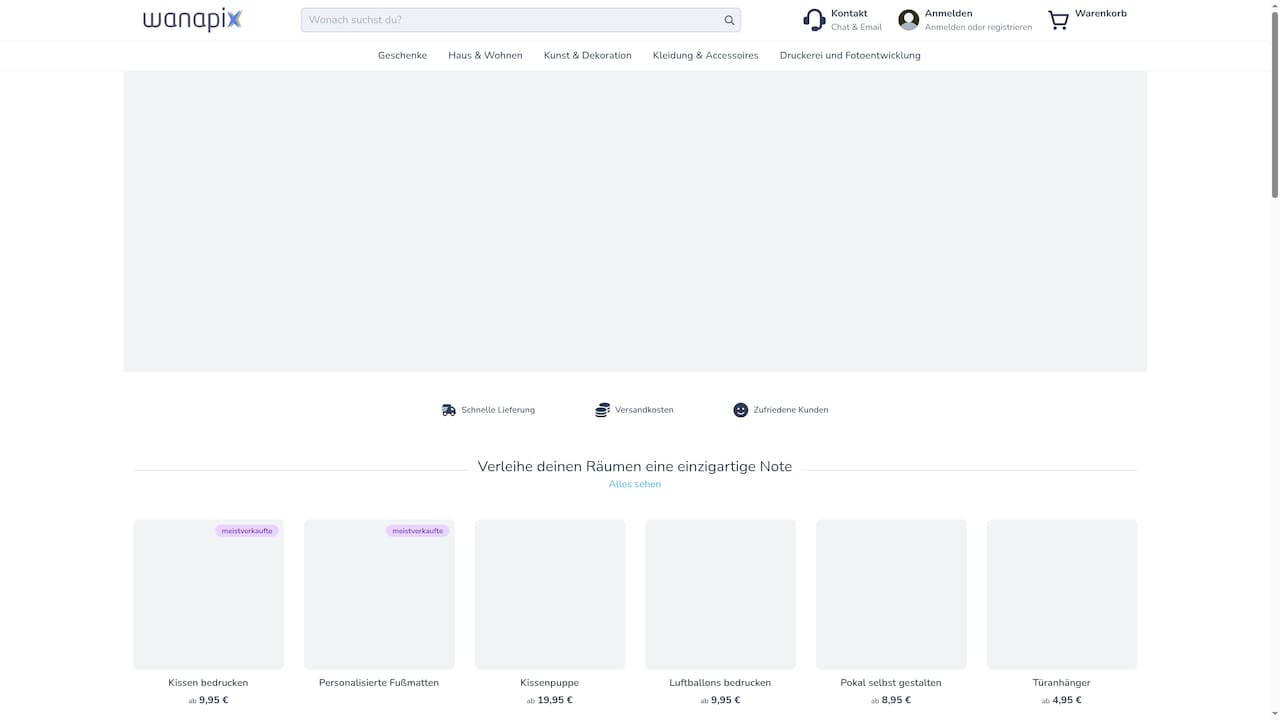1280x720 pixels.
Task: Click the coins Versandkosten icon
Action: [602, 410]
